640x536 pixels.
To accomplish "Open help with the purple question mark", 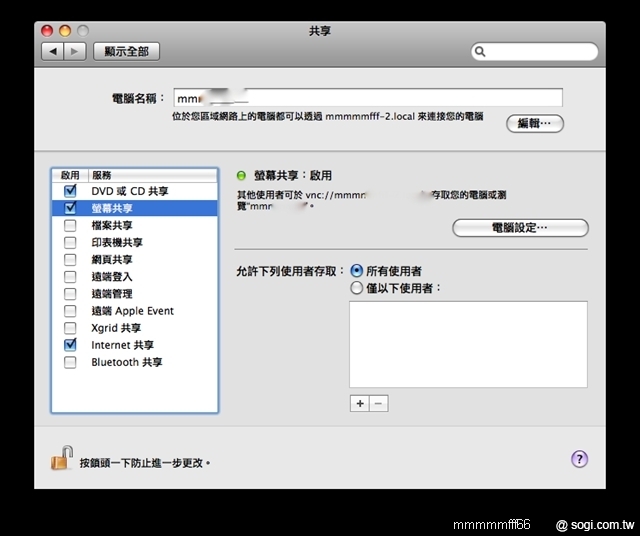I will (579, 459).
